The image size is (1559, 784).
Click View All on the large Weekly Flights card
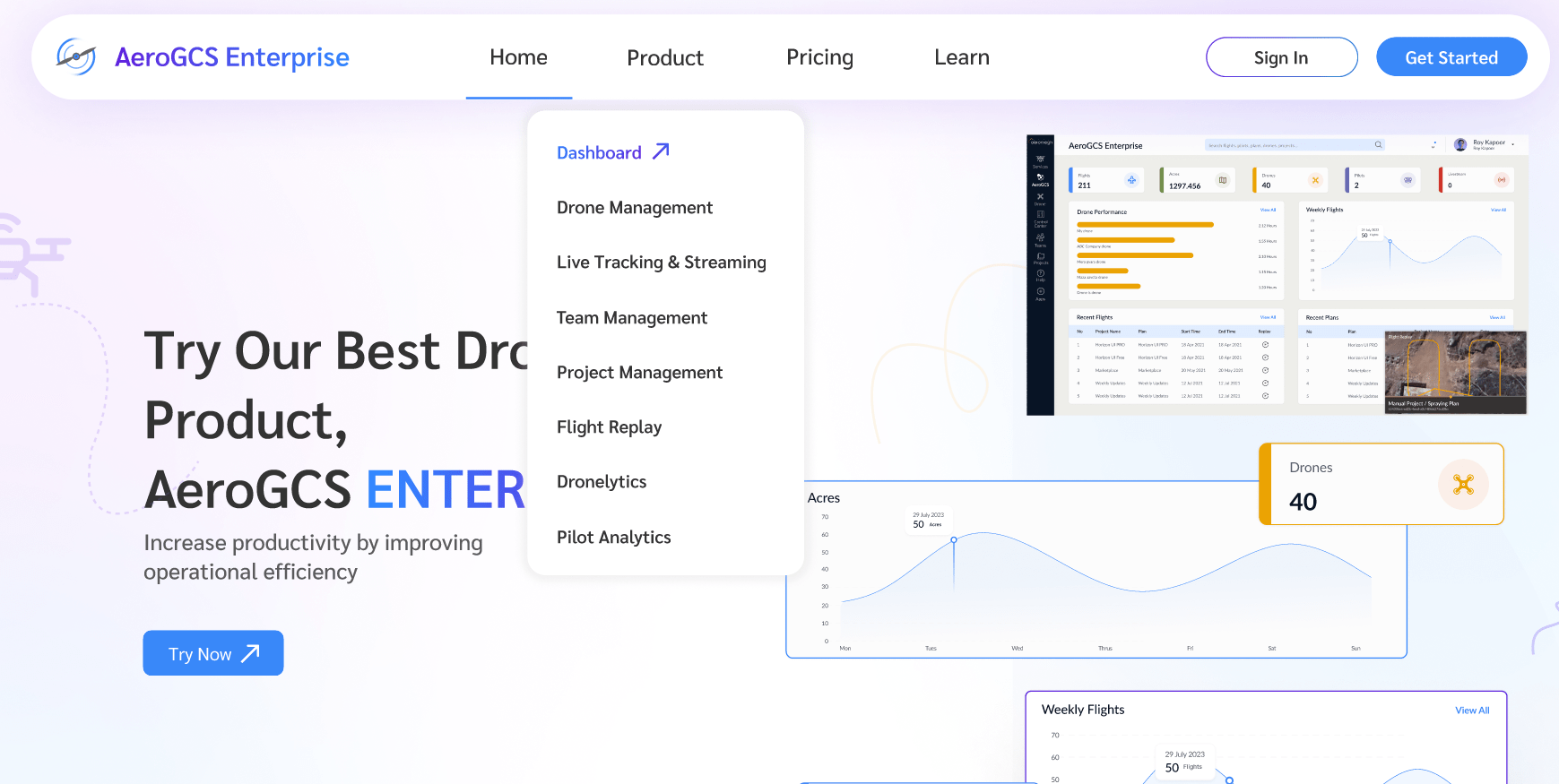(1472, 711)
